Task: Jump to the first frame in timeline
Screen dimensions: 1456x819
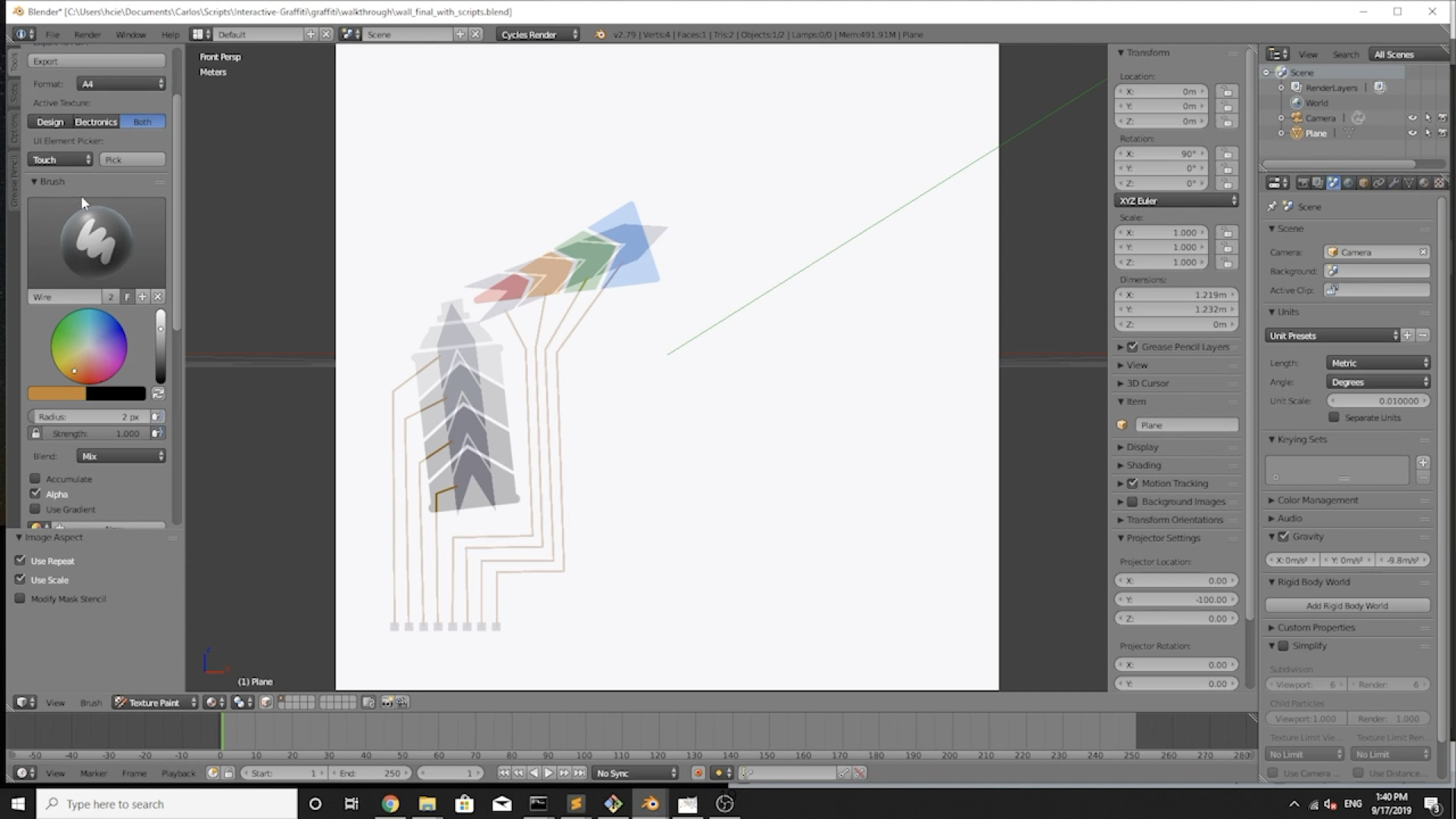Action: (x=504, y=773)
